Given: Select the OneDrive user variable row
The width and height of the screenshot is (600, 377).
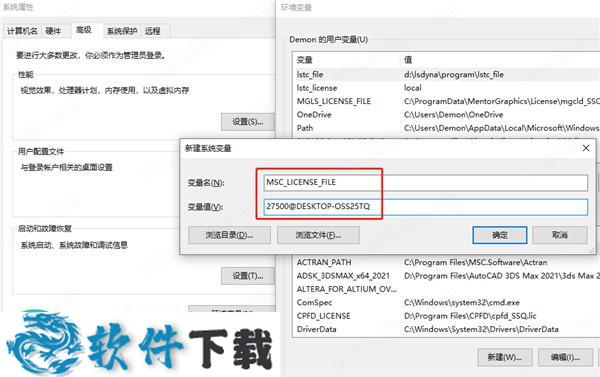Looking at the screenshot, I should [446, 115].
